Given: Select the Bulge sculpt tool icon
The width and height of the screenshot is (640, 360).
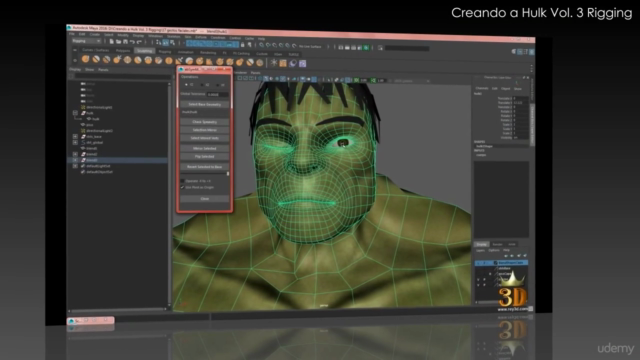Looking at the screenshot, I should 240,62.
